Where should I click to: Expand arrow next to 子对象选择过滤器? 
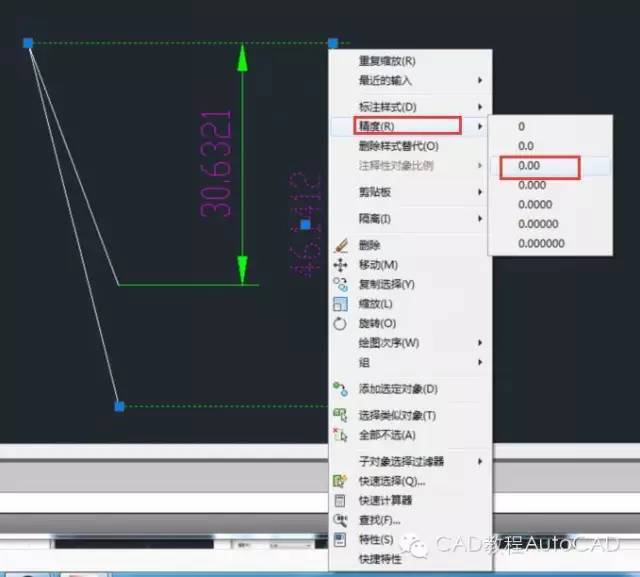[x=480, y=462]
